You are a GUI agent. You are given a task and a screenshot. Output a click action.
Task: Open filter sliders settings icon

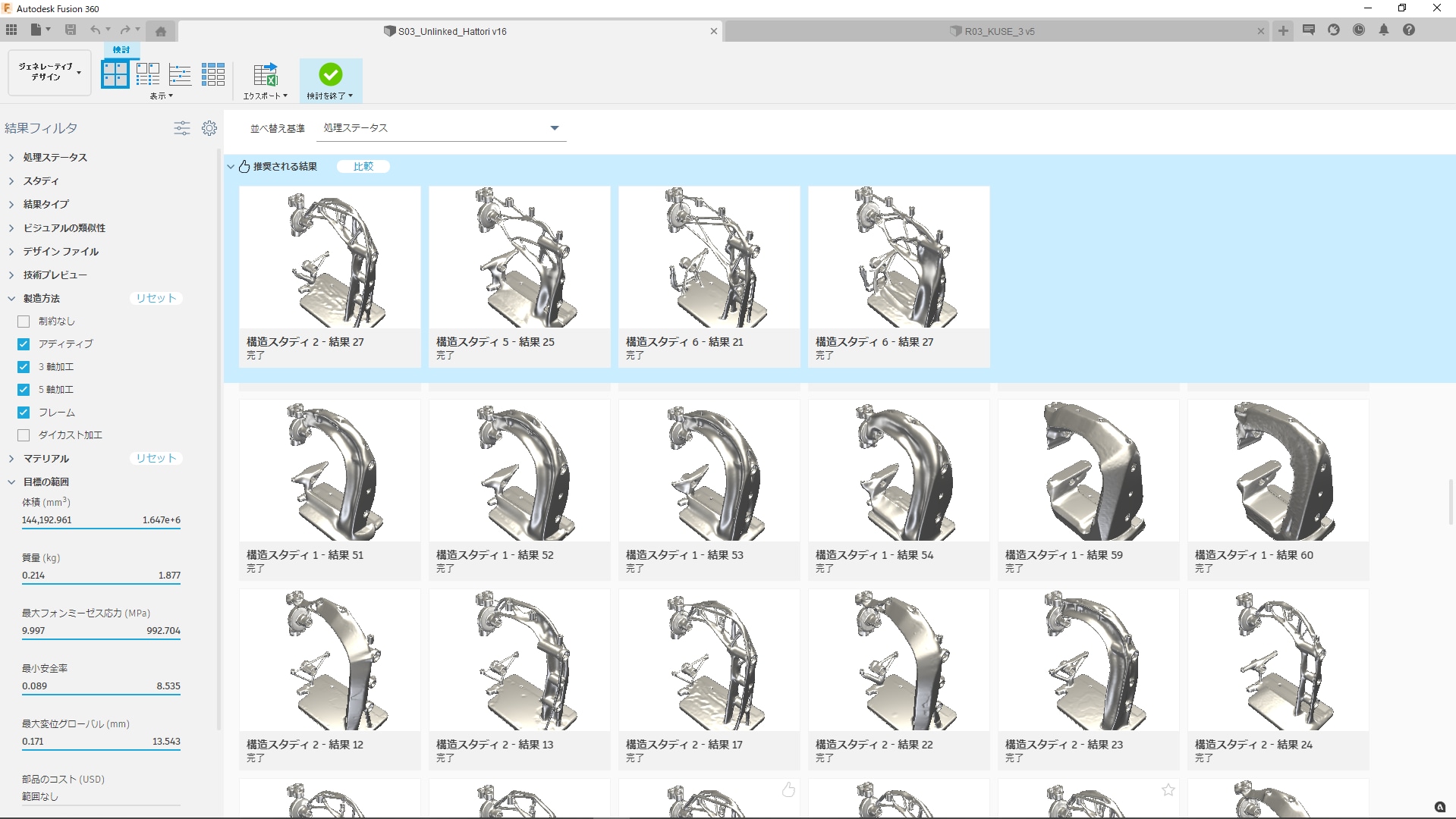182,128
